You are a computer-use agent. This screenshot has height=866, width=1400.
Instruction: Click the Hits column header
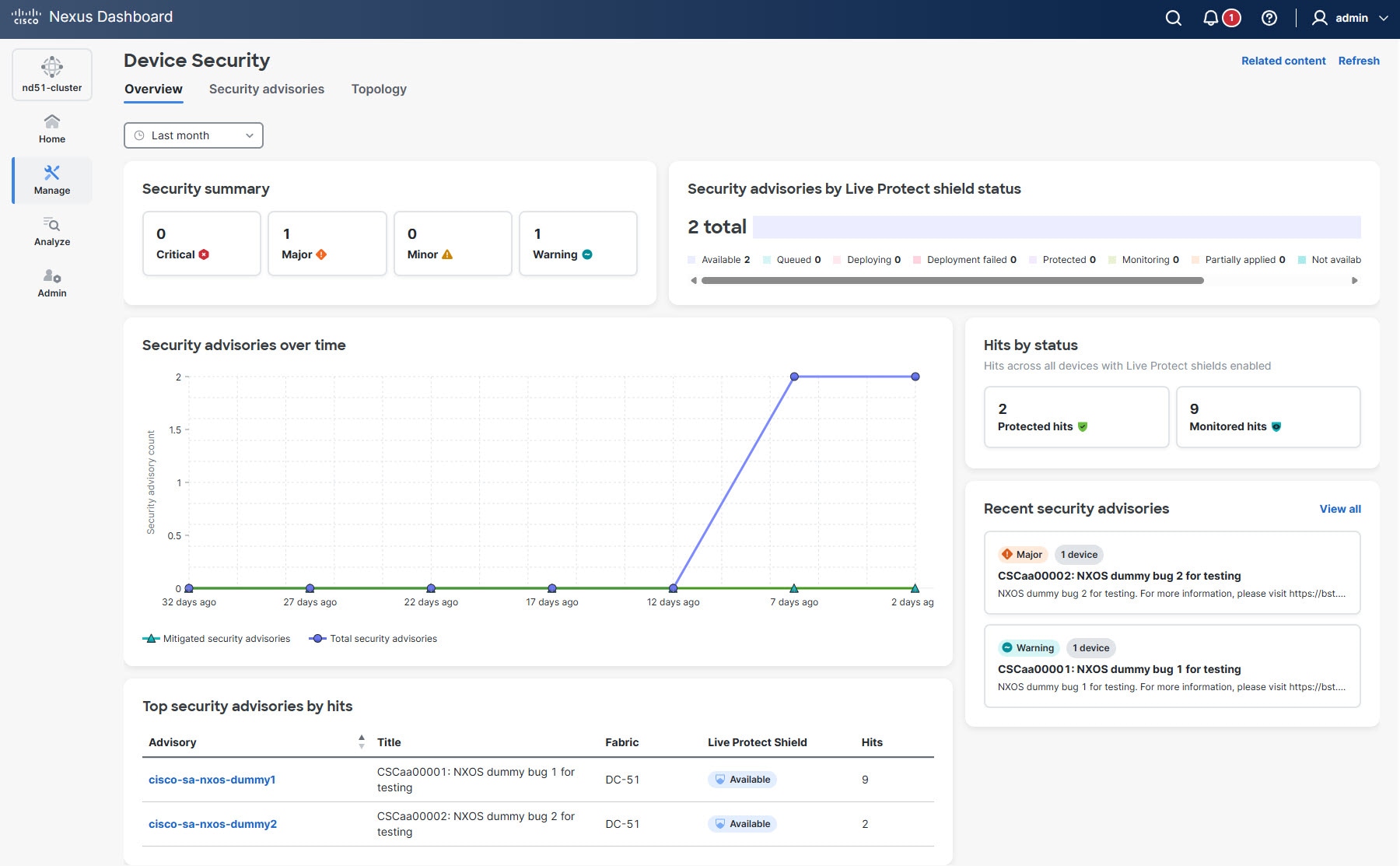coord(872,742)
